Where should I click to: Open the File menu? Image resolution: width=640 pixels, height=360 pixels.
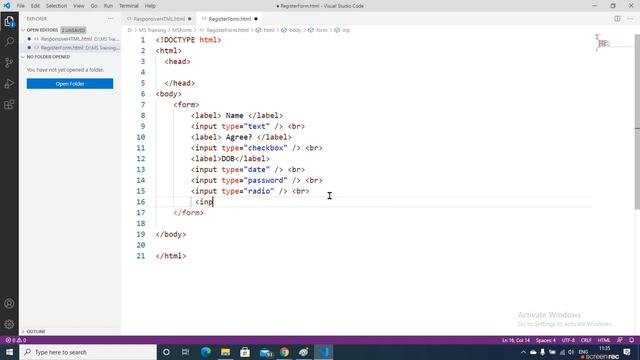click(21, 6)
